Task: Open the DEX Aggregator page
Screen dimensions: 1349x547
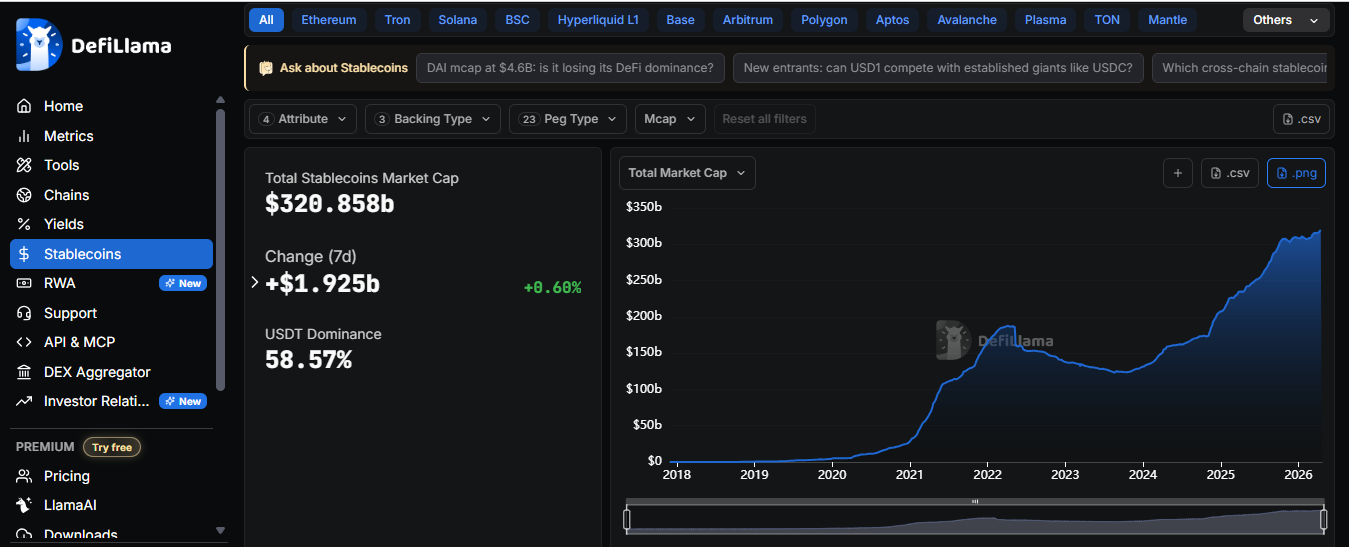Action: pyautogui.click(x=97, y=372)
